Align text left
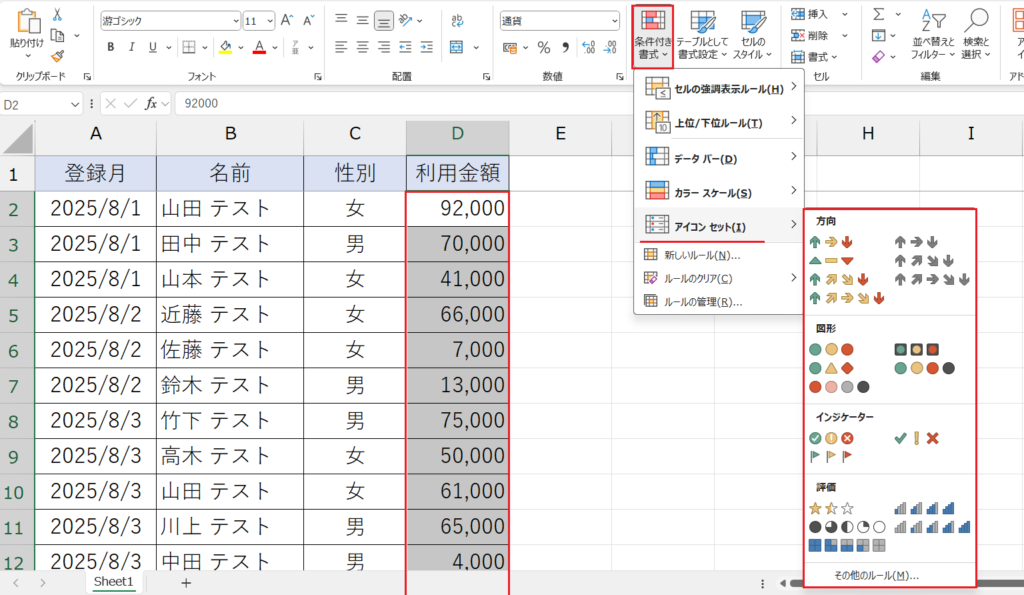Viewport: 1024px width, 595px height. pyautogui.click(x=341, y=47)
